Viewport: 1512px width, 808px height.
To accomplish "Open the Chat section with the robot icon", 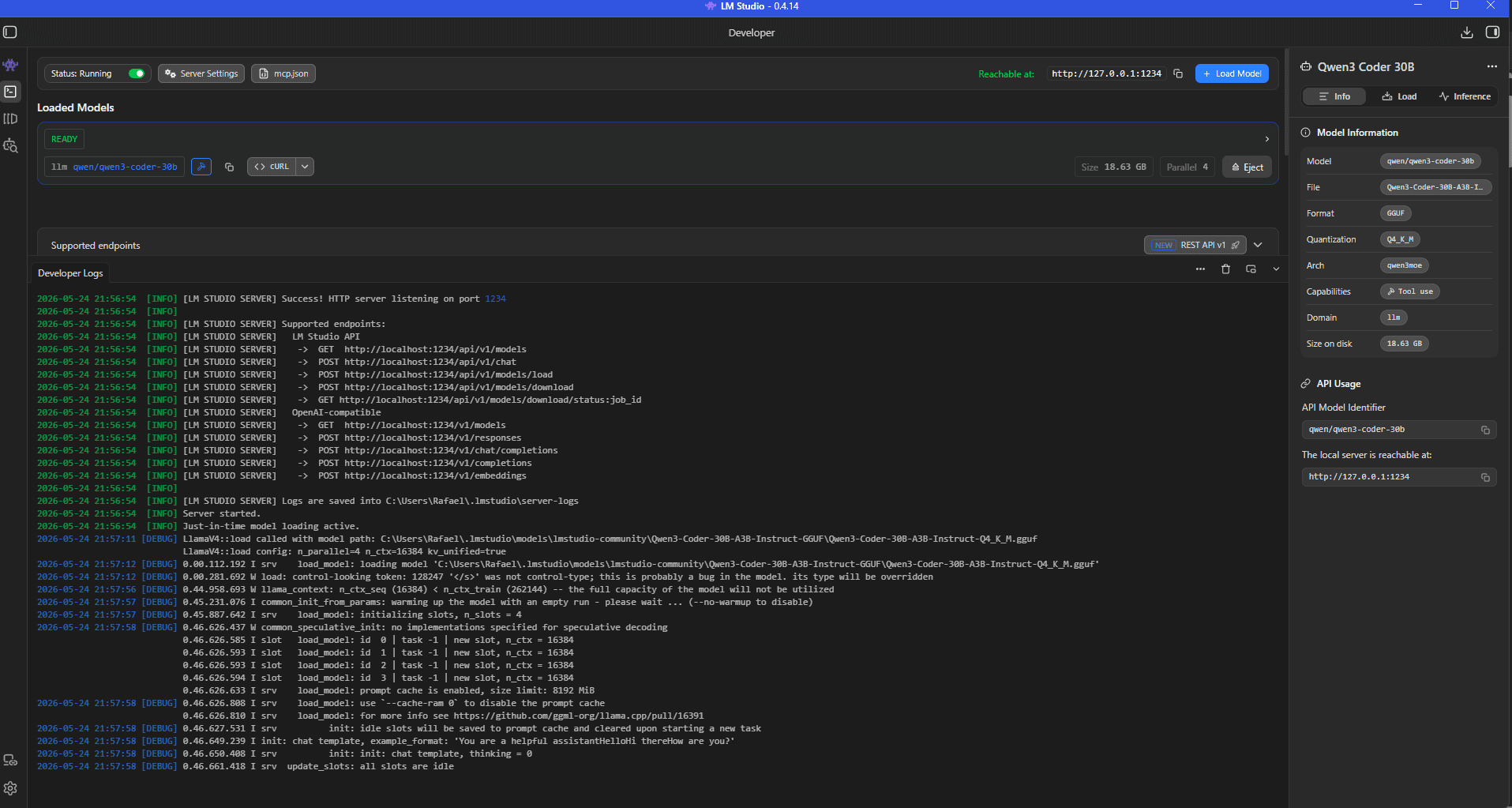I will click(10, 66).
